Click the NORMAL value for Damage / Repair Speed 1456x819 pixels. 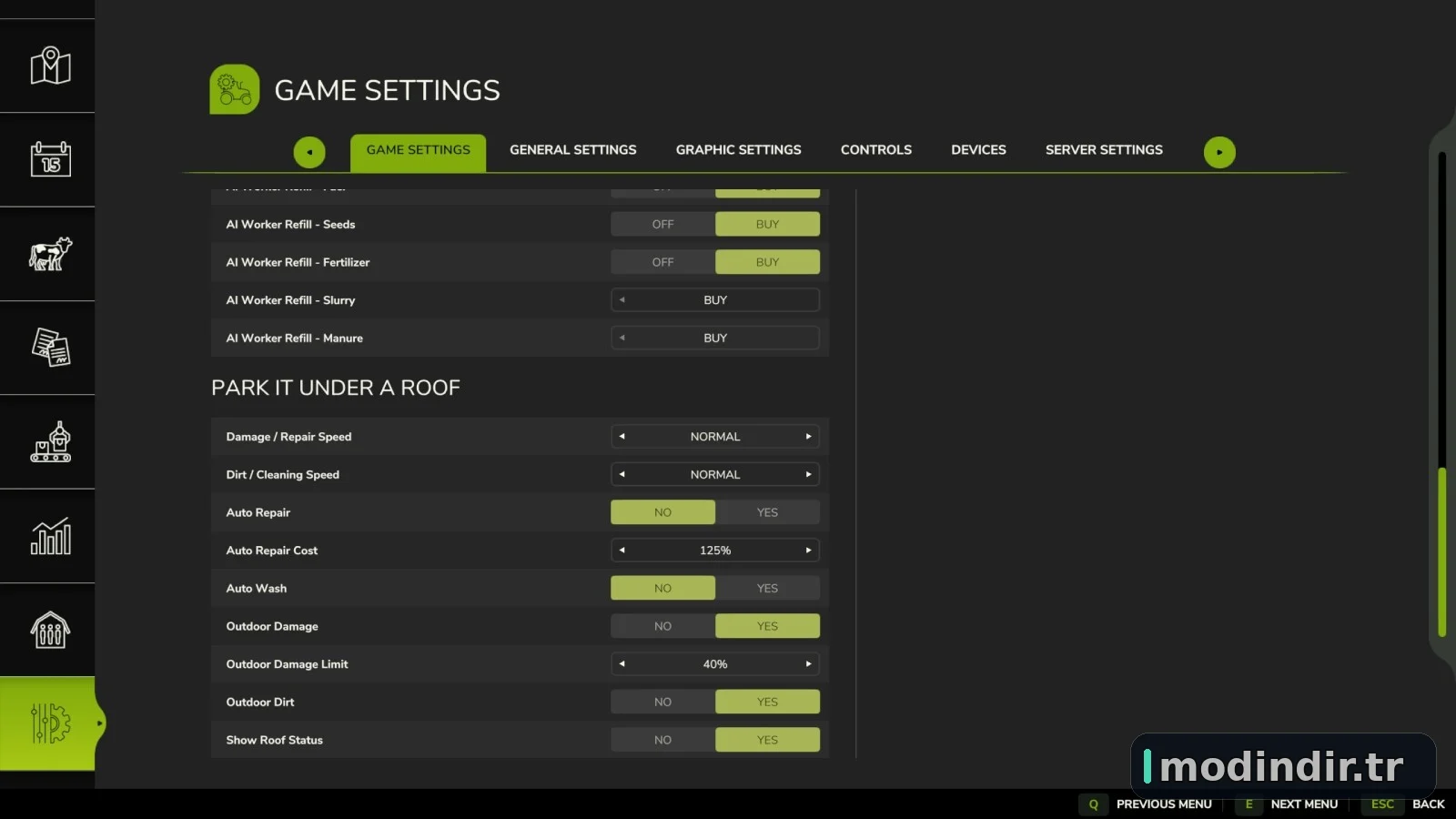coord(715,437)
